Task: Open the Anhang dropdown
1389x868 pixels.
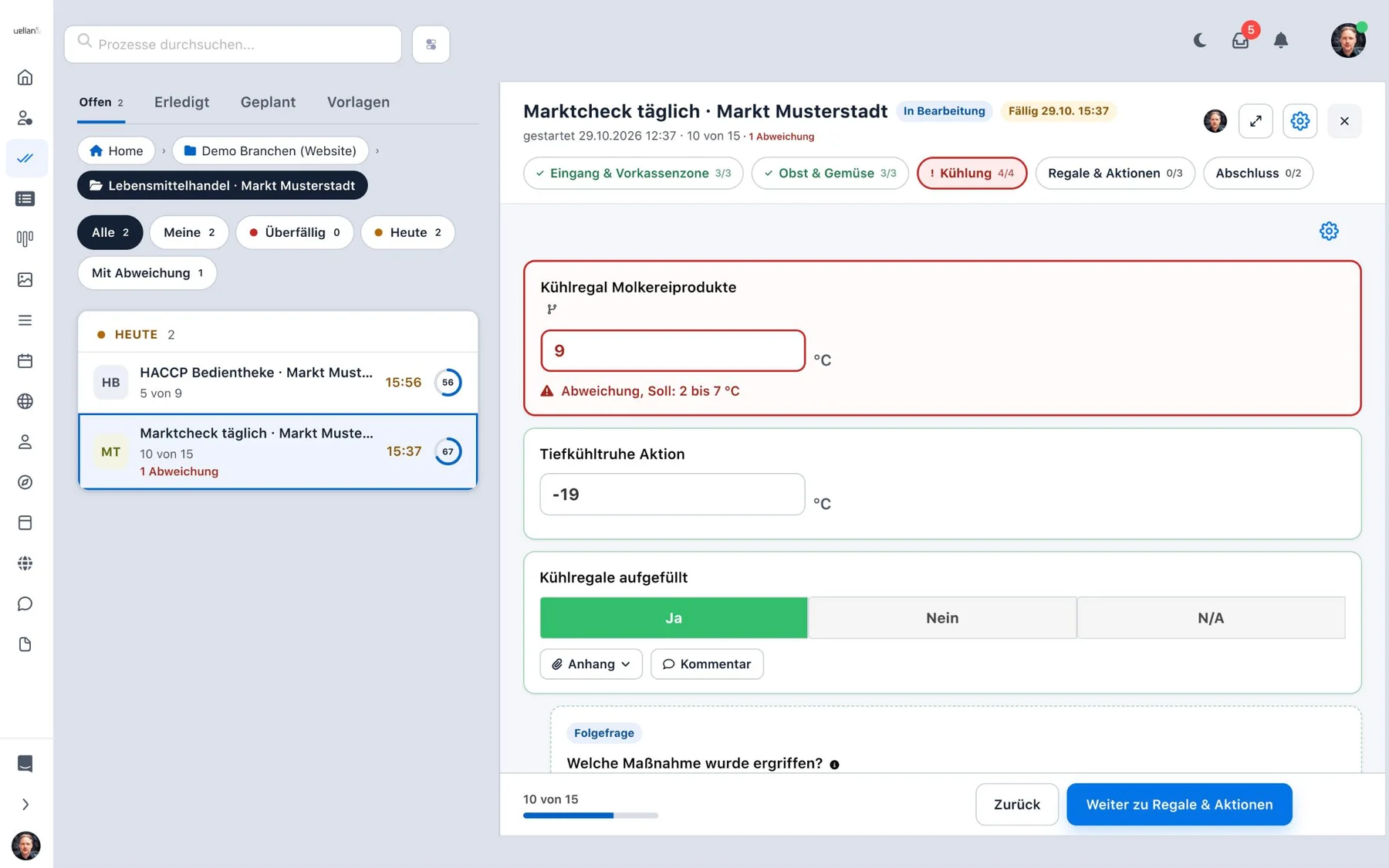Action: [591, 664]
